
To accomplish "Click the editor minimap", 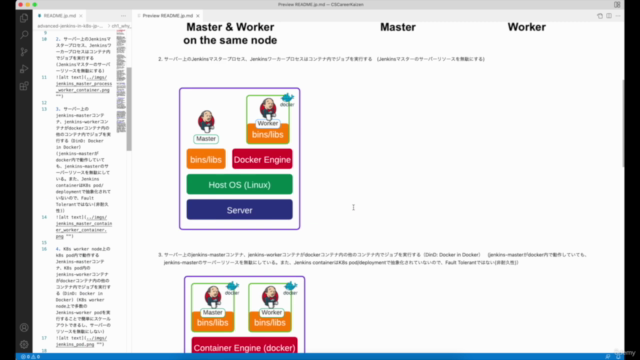I will pos(121,82).
